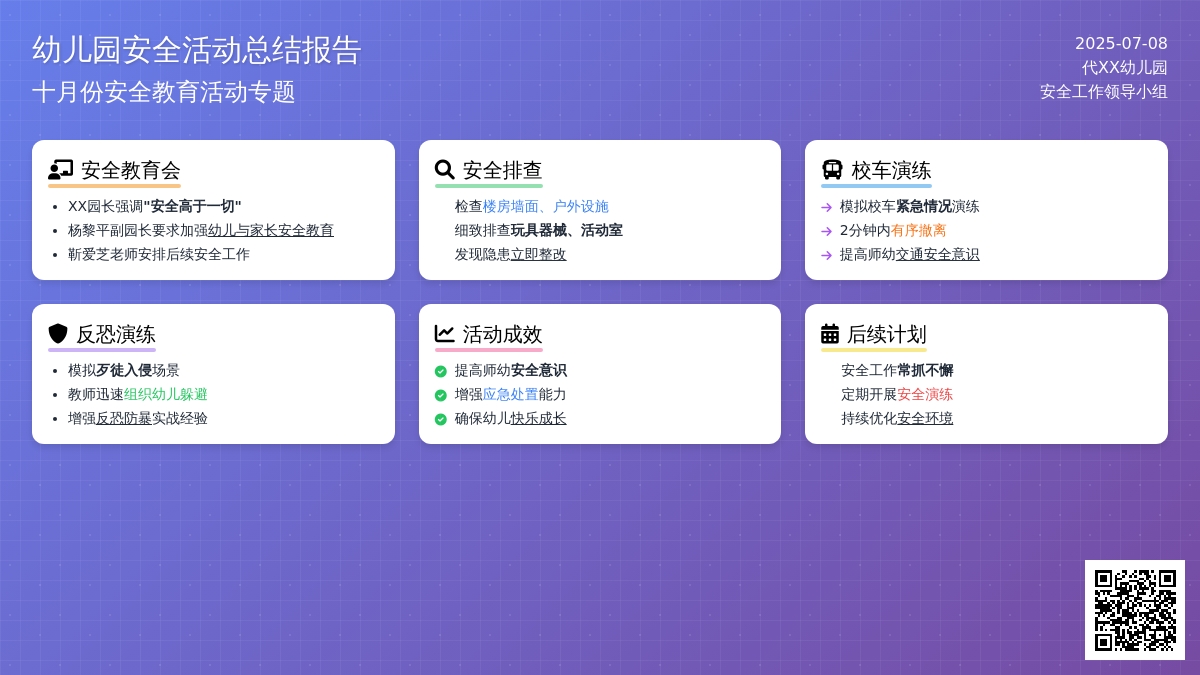The width and height of the screenshot is (1200, 675).
Task: Click the line 模拟歹徒入侵场景
Action: [x=124, y=370]
